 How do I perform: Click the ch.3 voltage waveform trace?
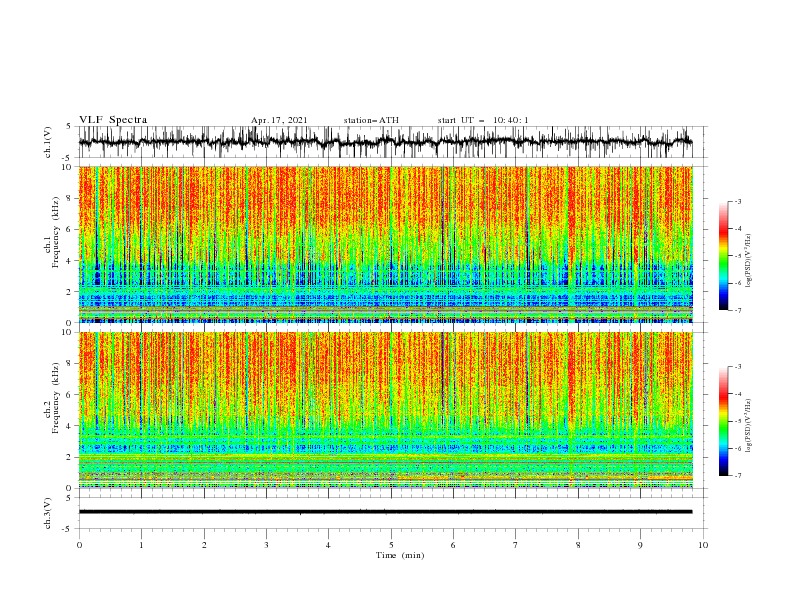pyautogui.click(x=385, y=512)
